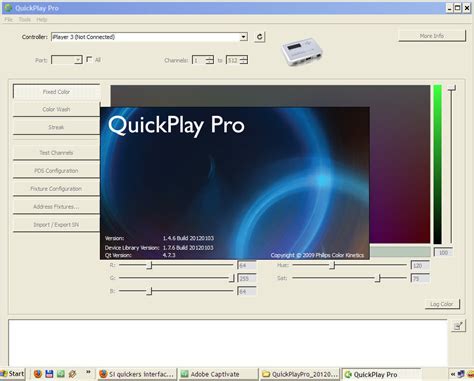Click the green brightness gradient bar
The image size is (474, 381).
tap(437, 164)
